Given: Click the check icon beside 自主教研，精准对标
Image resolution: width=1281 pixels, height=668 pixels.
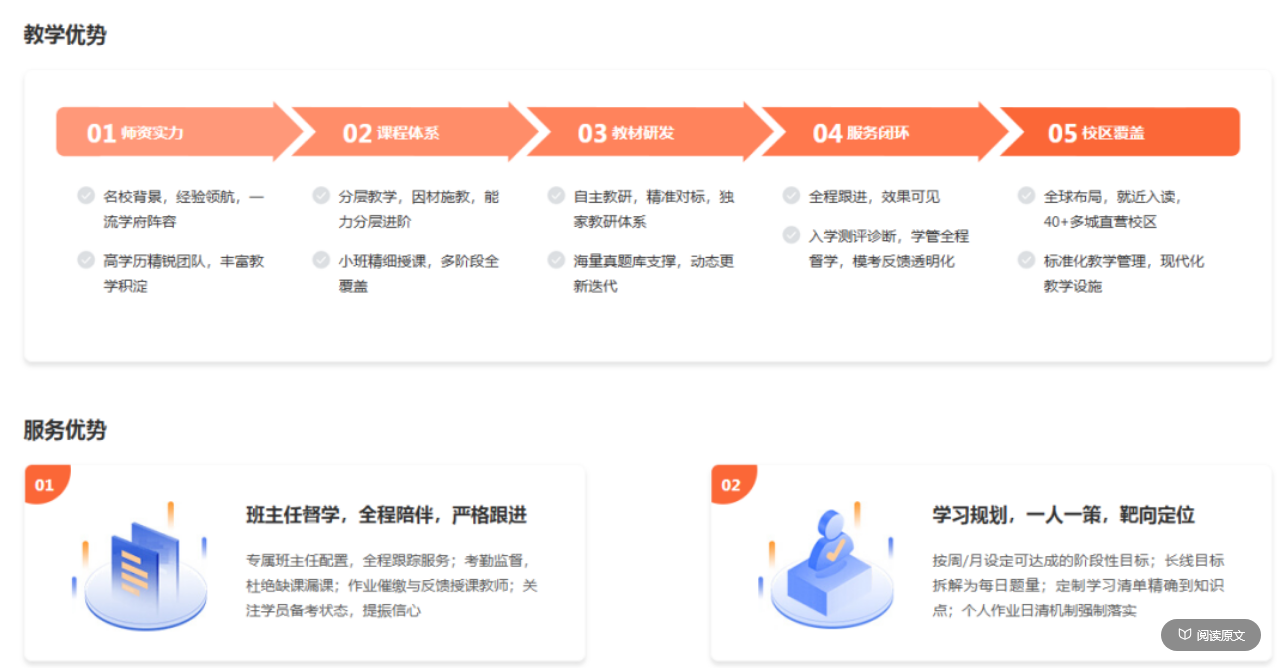Looking at the screenshot, I should [x=556, y=195].
